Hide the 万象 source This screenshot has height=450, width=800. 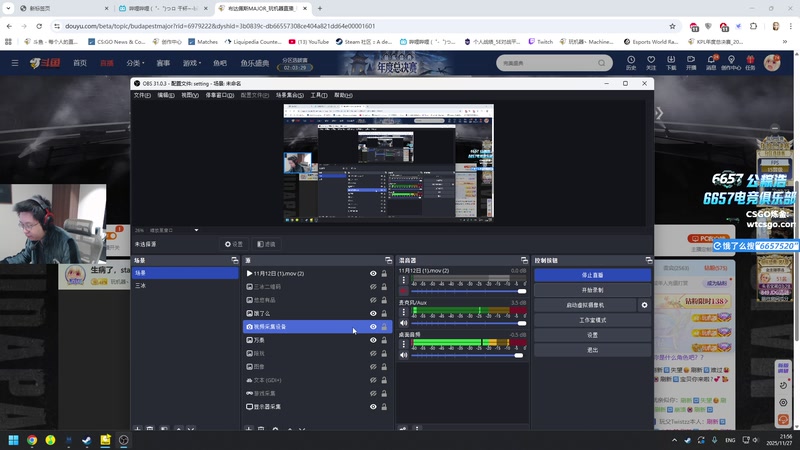click(373, 340)
